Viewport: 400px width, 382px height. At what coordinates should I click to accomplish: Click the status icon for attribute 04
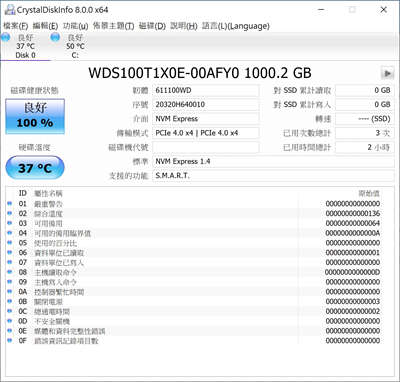pos(10,233)
